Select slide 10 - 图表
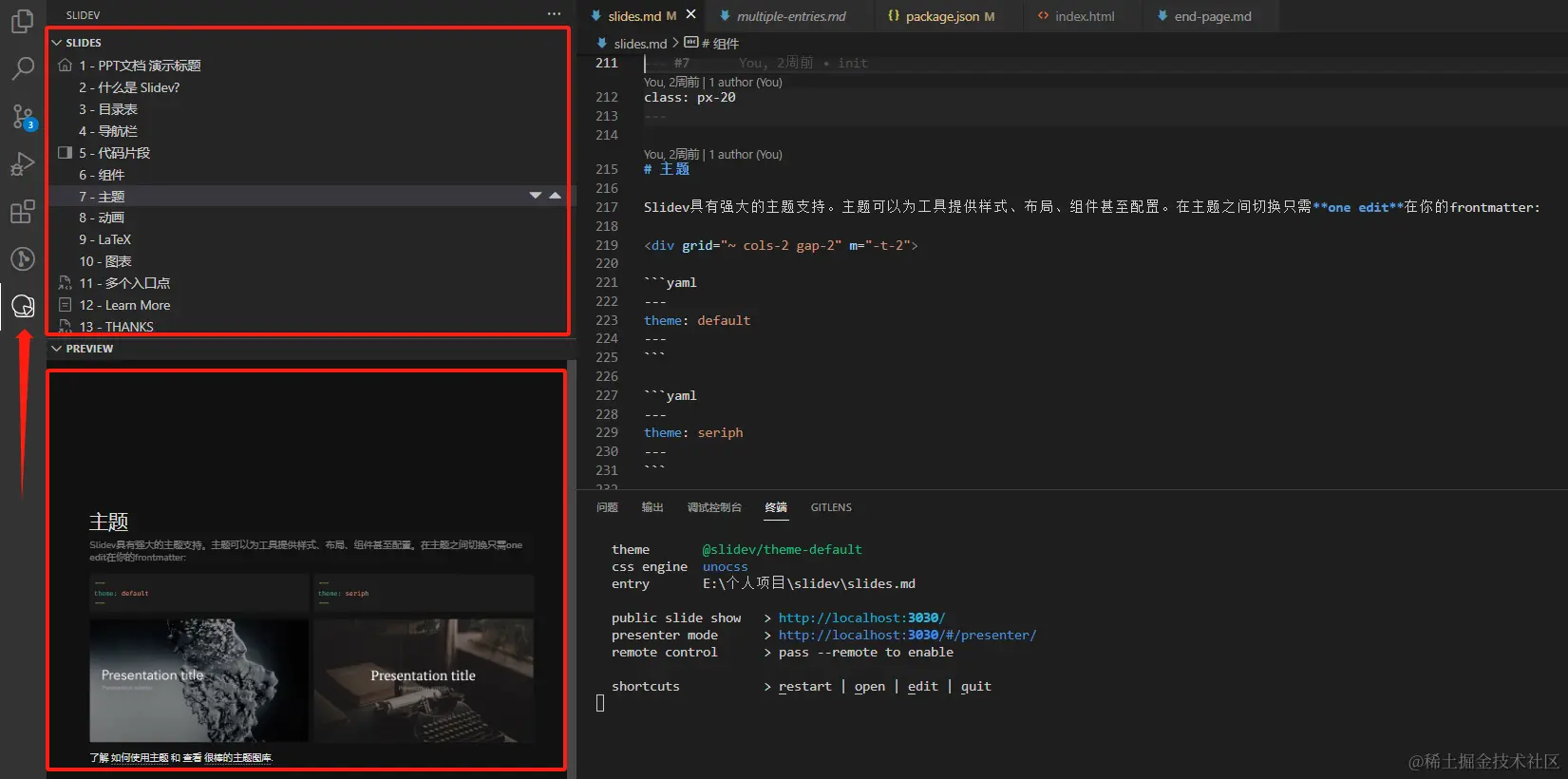 pyautogui.click(x=105, y=261)
